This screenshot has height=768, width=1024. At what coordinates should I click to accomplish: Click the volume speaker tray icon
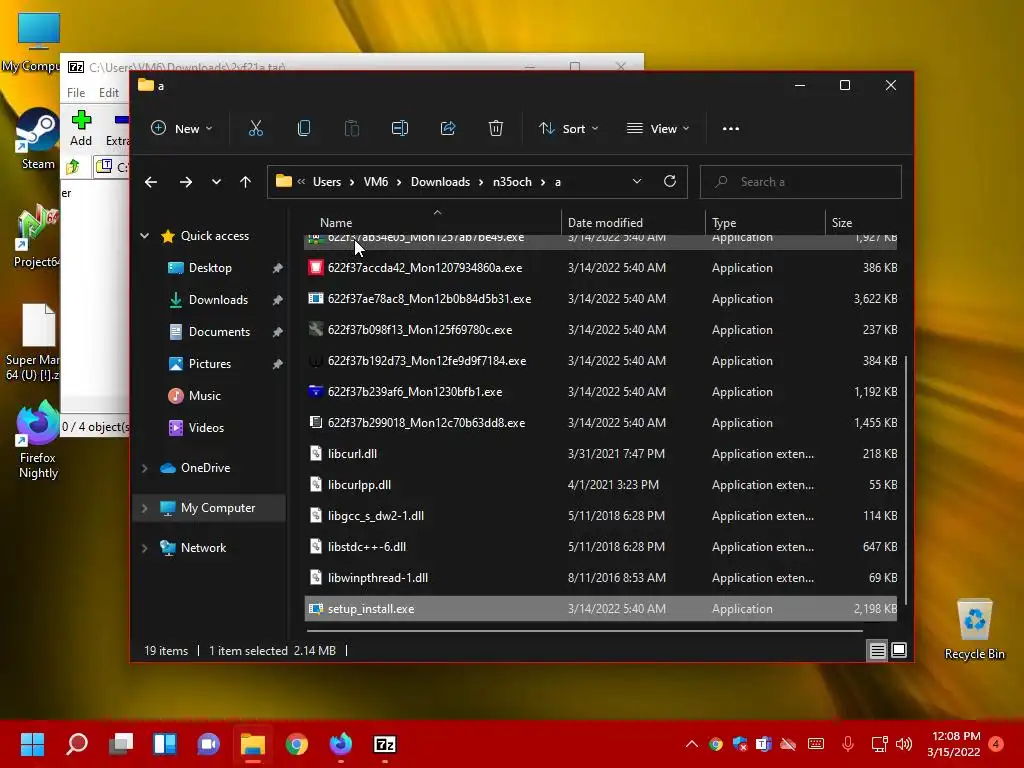[x=904, y=744]
